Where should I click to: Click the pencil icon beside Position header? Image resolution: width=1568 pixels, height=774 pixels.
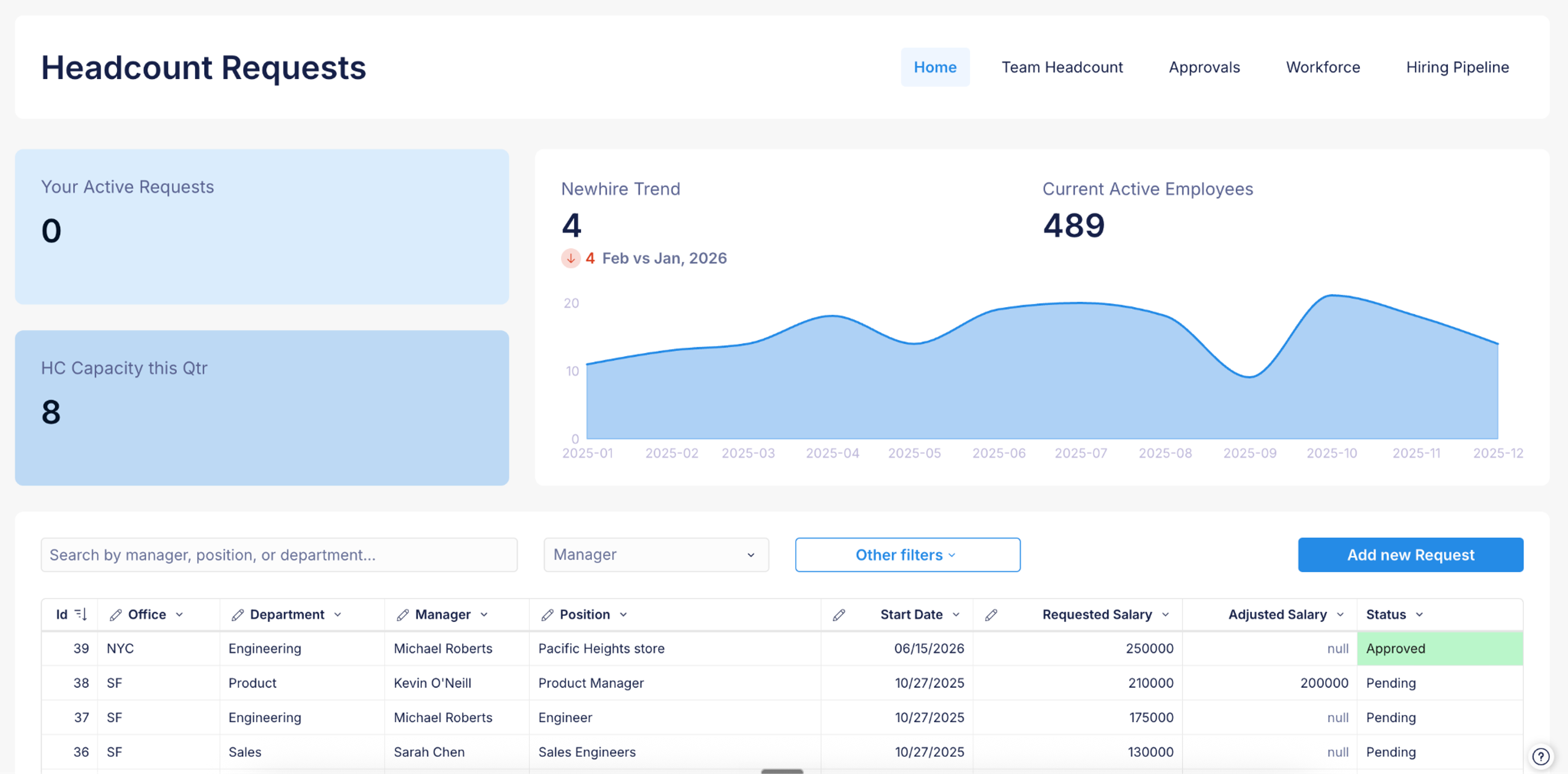(547, 614)
